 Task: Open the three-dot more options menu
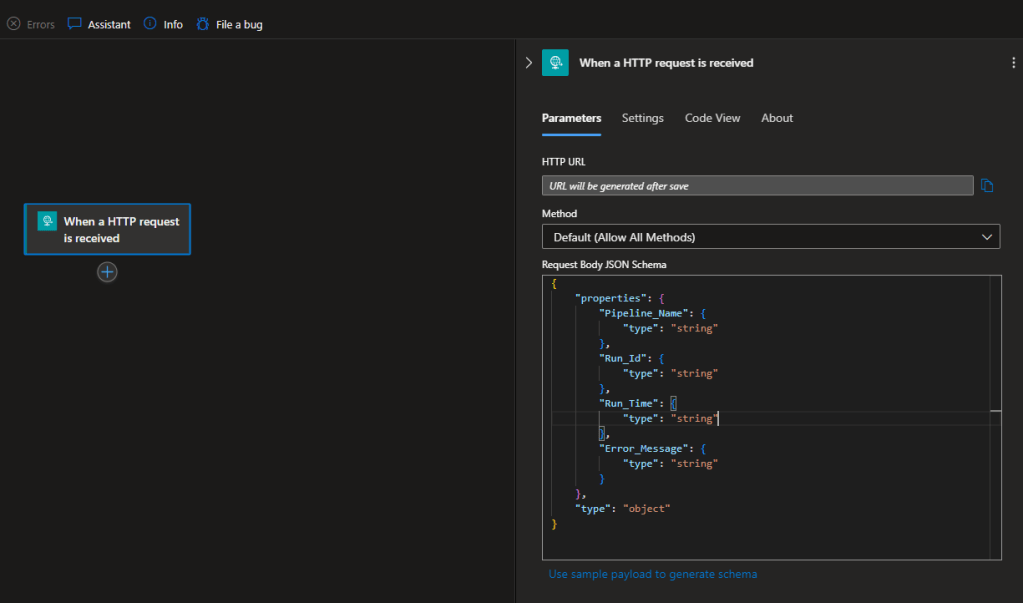pyautogui.click(x=1013, y=63)
